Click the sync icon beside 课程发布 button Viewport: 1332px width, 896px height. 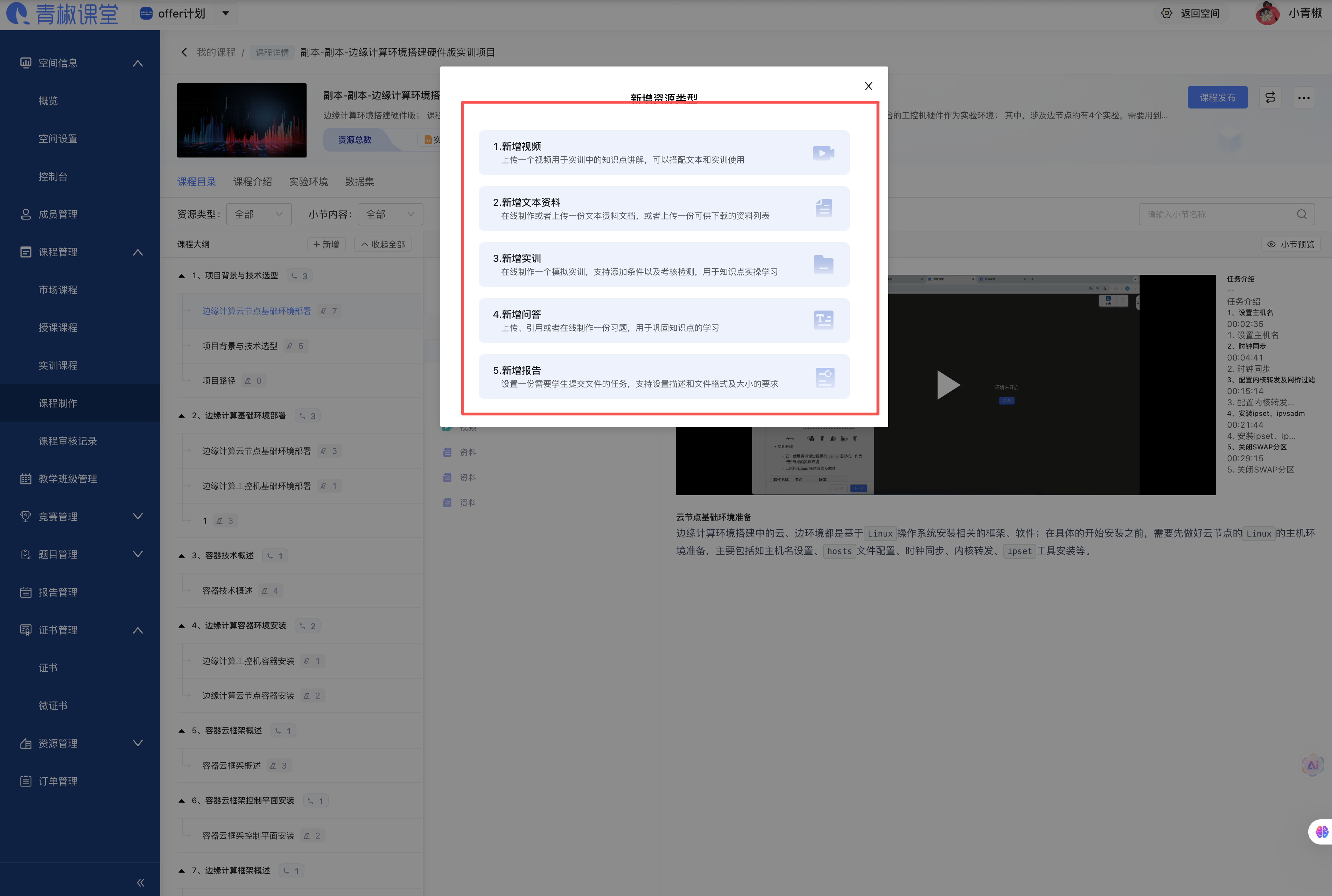pyautogui.click(x=1270, y=97)
